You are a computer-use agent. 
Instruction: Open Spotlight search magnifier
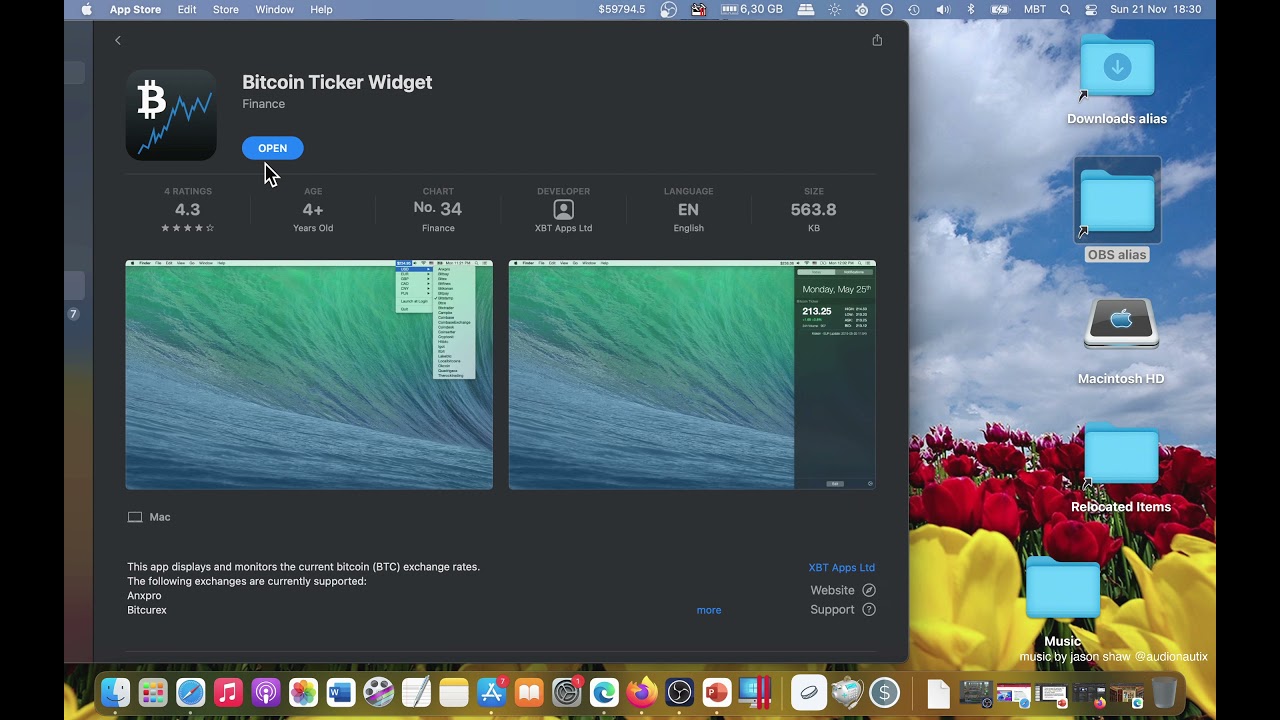[x=1065, y=9]
